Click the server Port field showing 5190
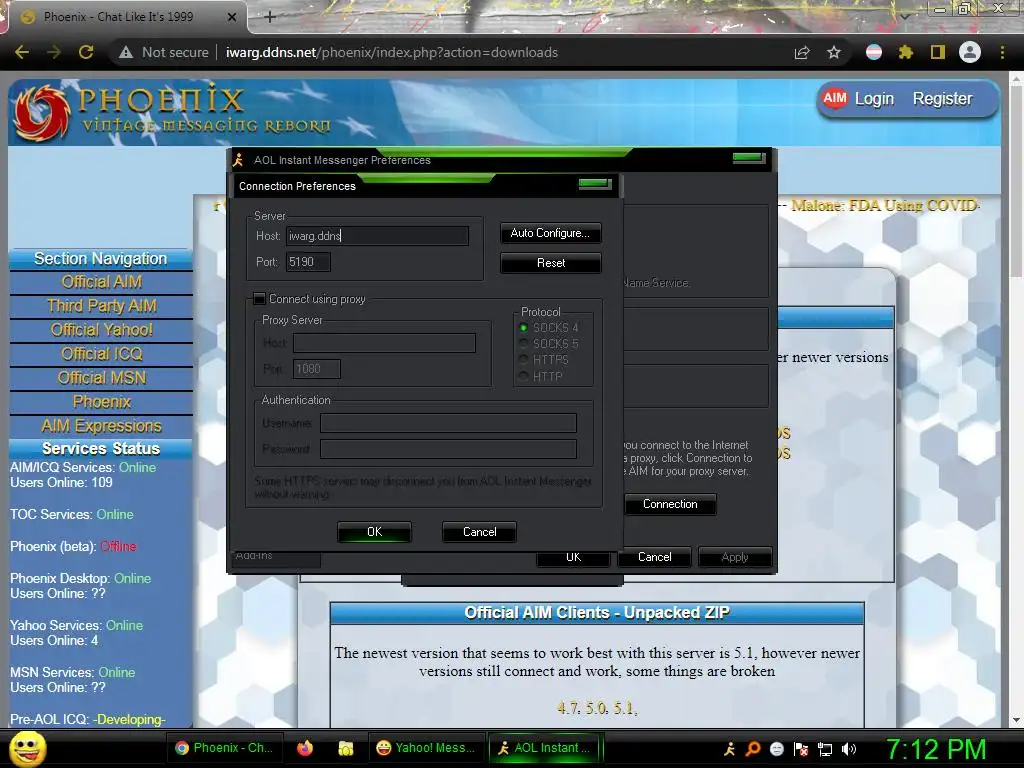The height and width of the screenshot is (768, 1024). pos(308,262)
